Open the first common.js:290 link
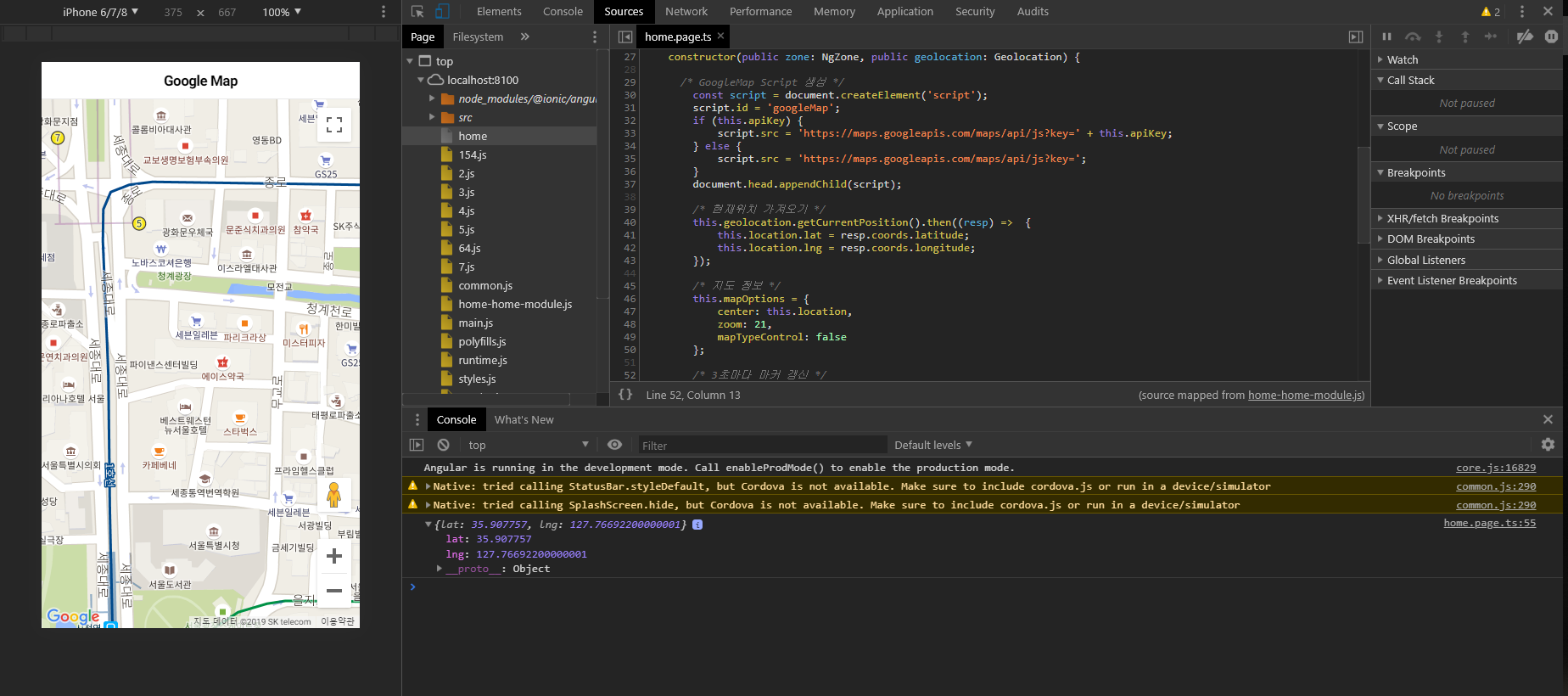 [1496, 486]
